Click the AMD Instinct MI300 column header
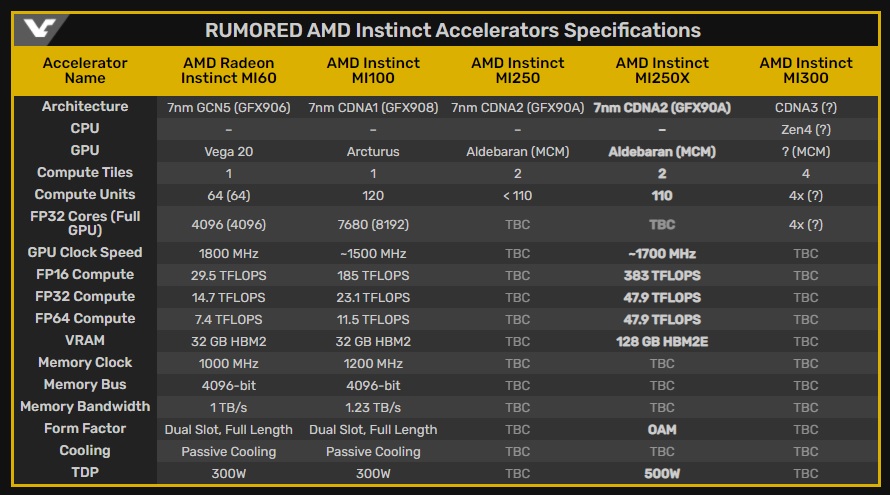Viewport: 890px width, 495px height. tap(805, 70)
